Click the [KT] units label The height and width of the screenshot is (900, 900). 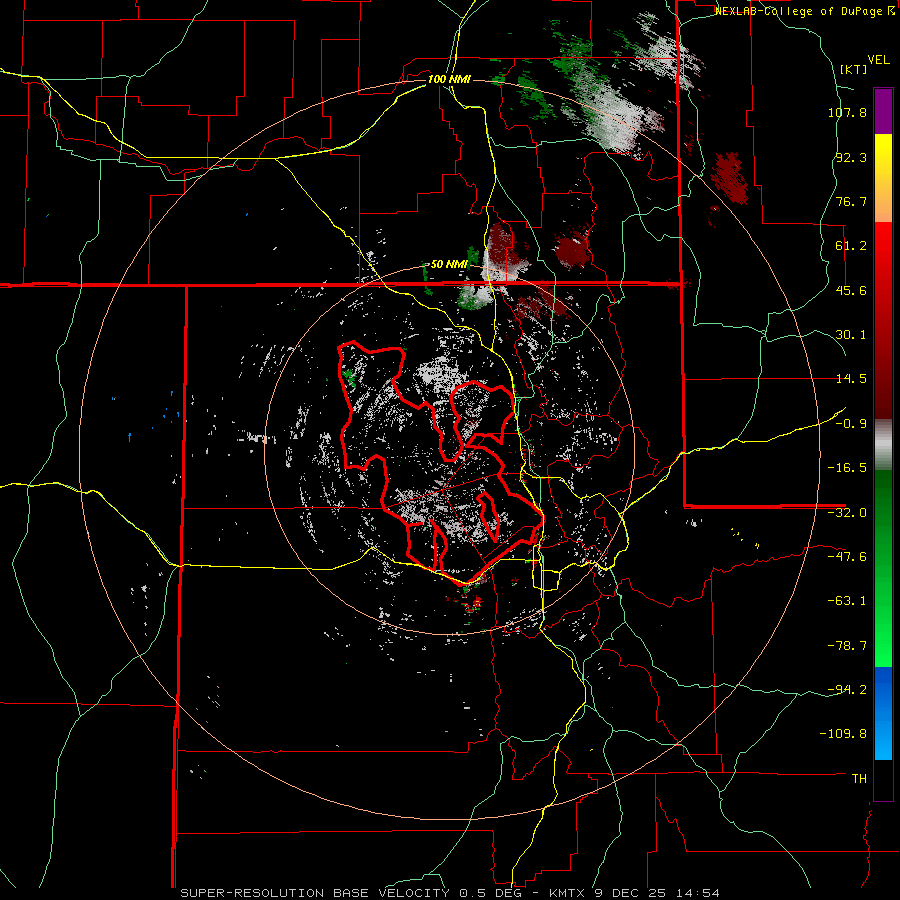point(854,69)
